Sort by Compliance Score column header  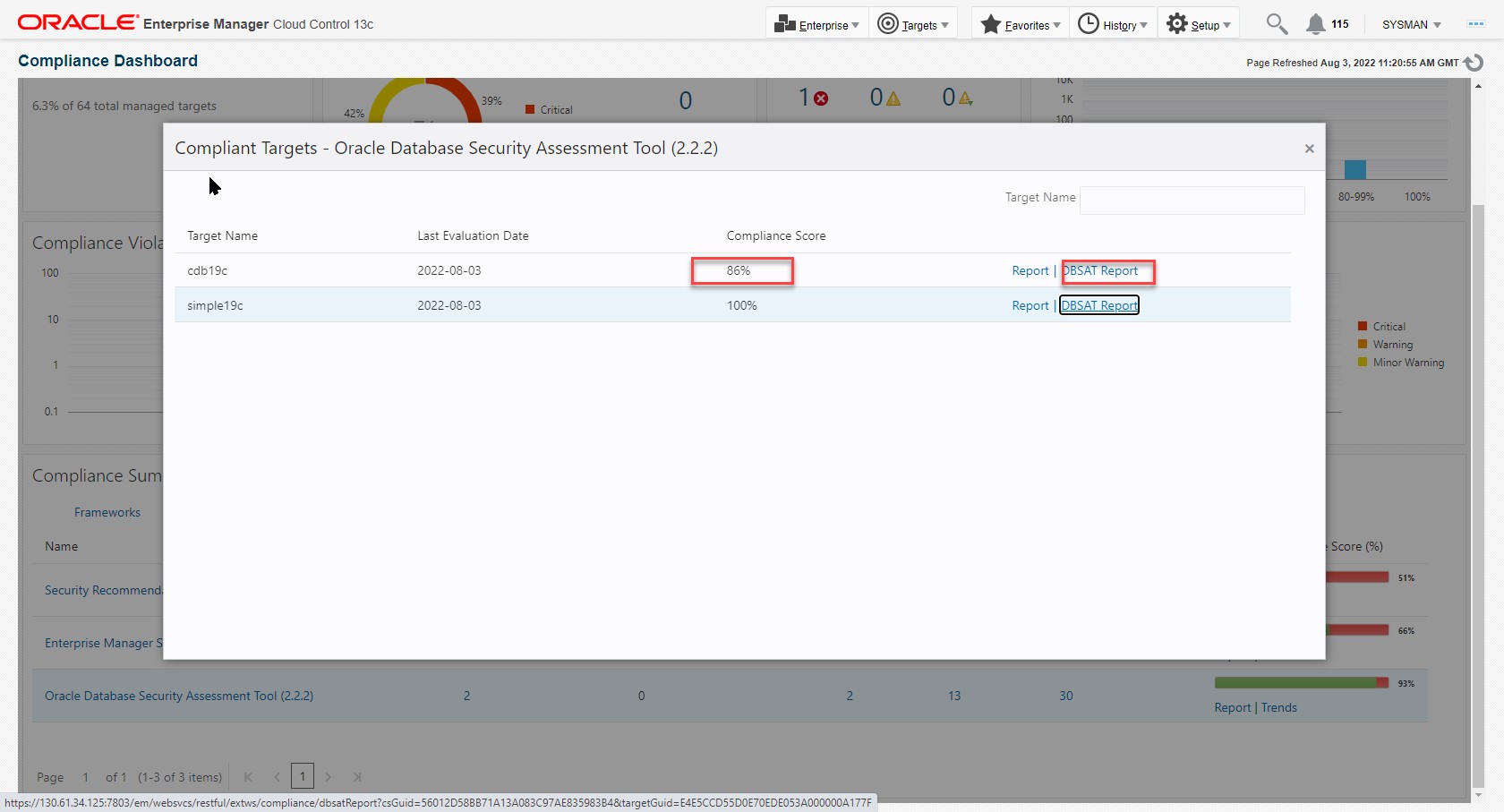tap(776, 235)
